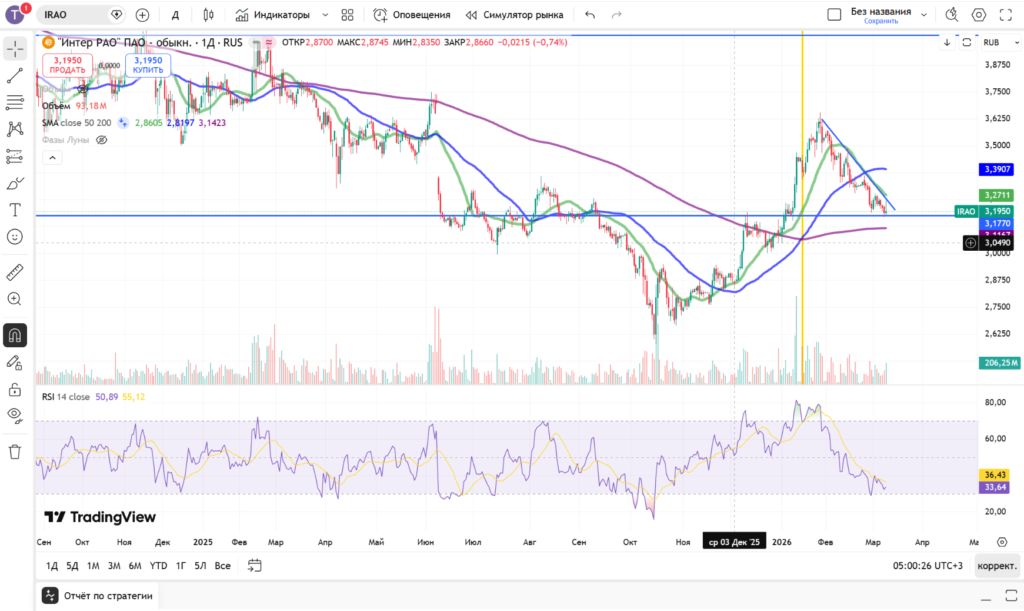This screenshot has height=611, width=1024.
Task: Select the 1Д time range
Action: point(52,566)
